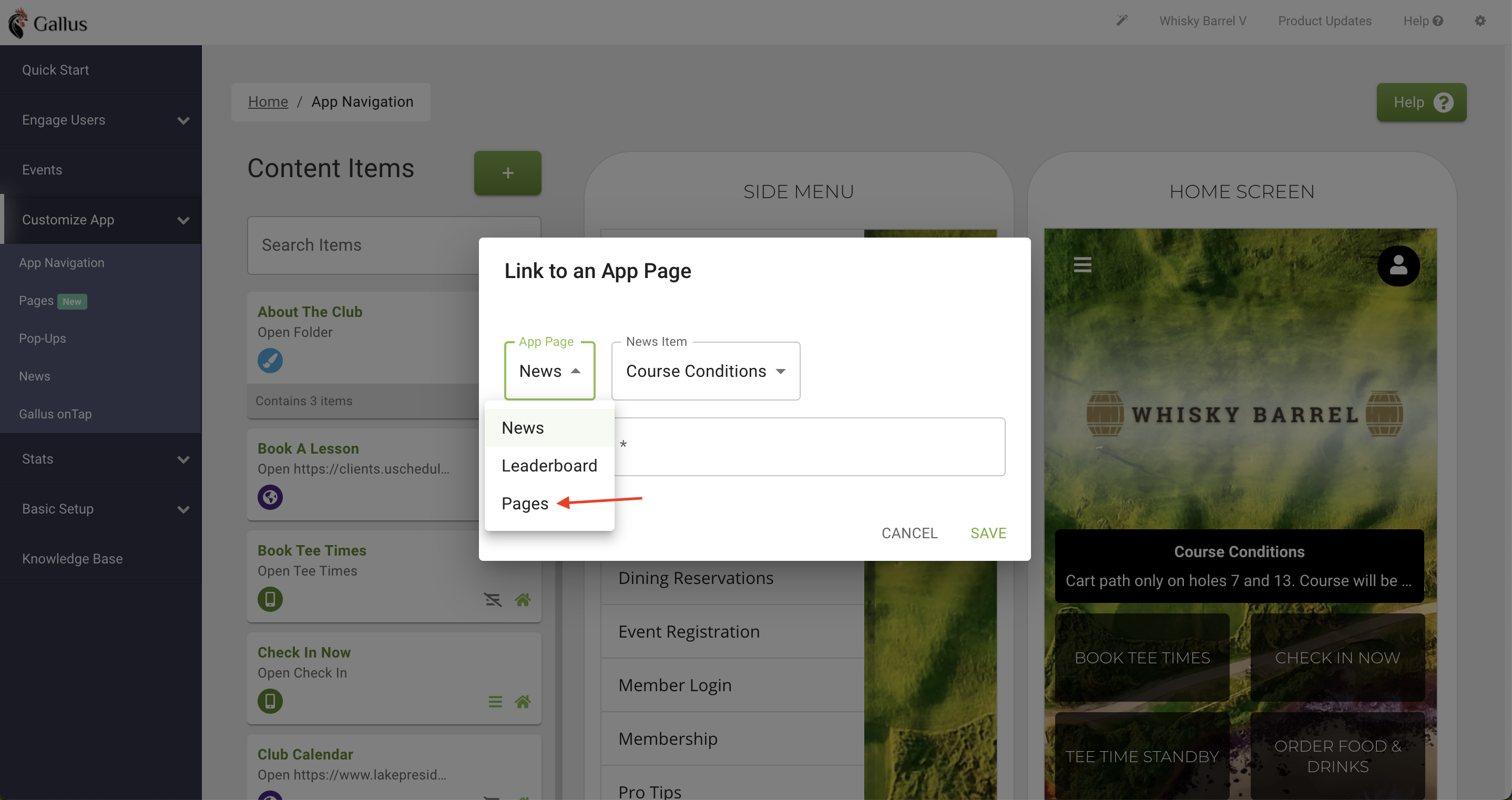This screenshot has height=800, width=1512.
Task: Open Knowledge Base in sidebar
Action: point(101,559)
